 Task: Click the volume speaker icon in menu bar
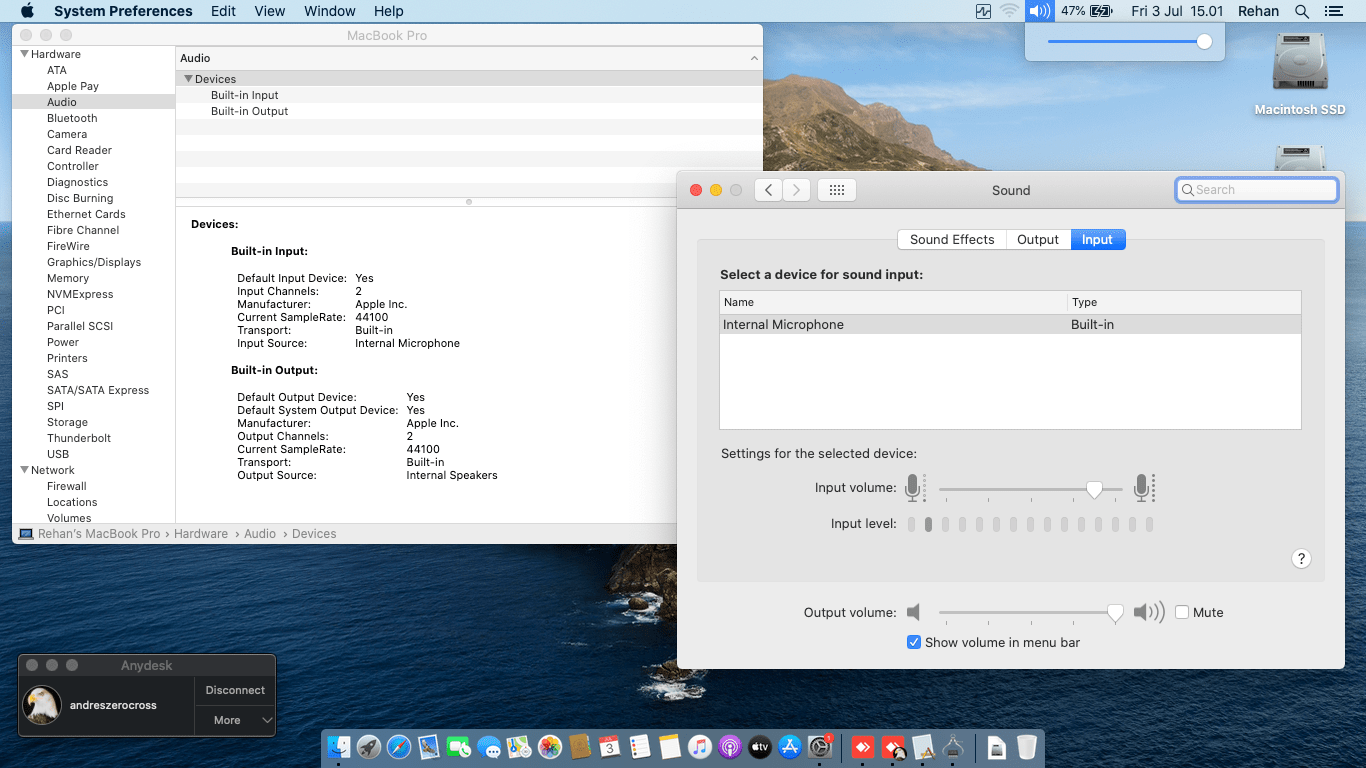click(1040, 11)
